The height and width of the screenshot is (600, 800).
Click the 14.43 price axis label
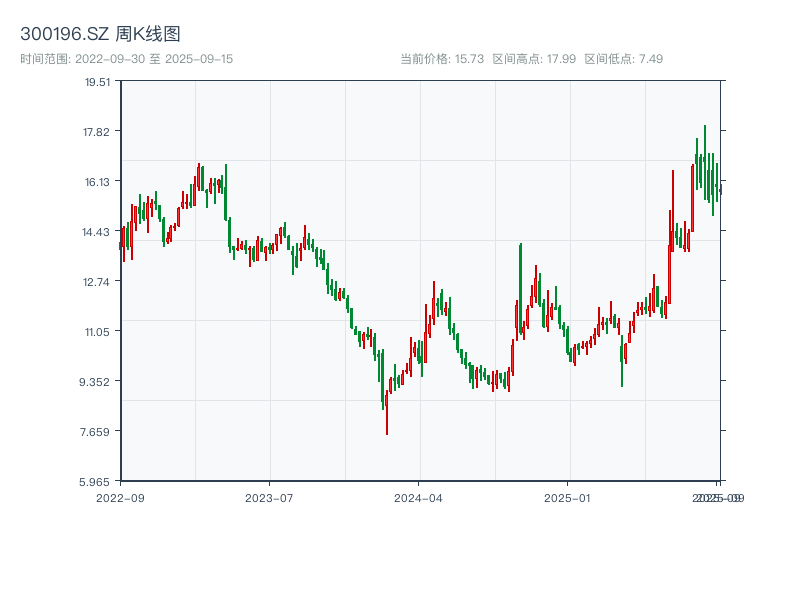click(97, 232)
